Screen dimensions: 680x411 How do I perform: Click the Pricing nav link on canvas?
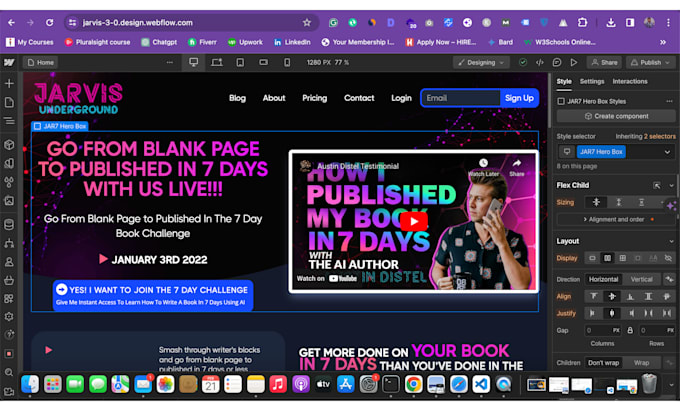(x=314, y=98)
